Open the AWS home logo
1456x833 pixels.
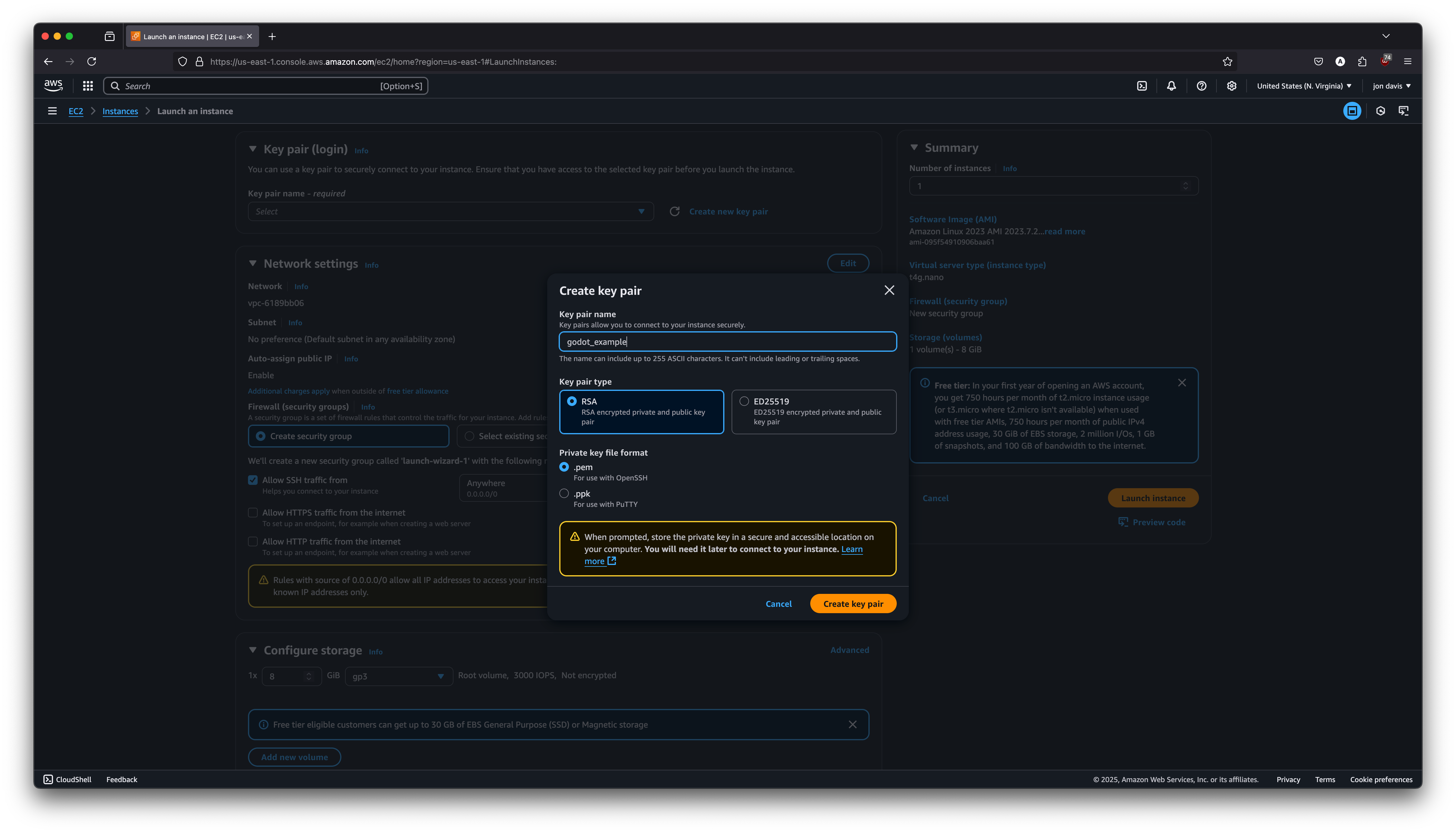(53, 86)
